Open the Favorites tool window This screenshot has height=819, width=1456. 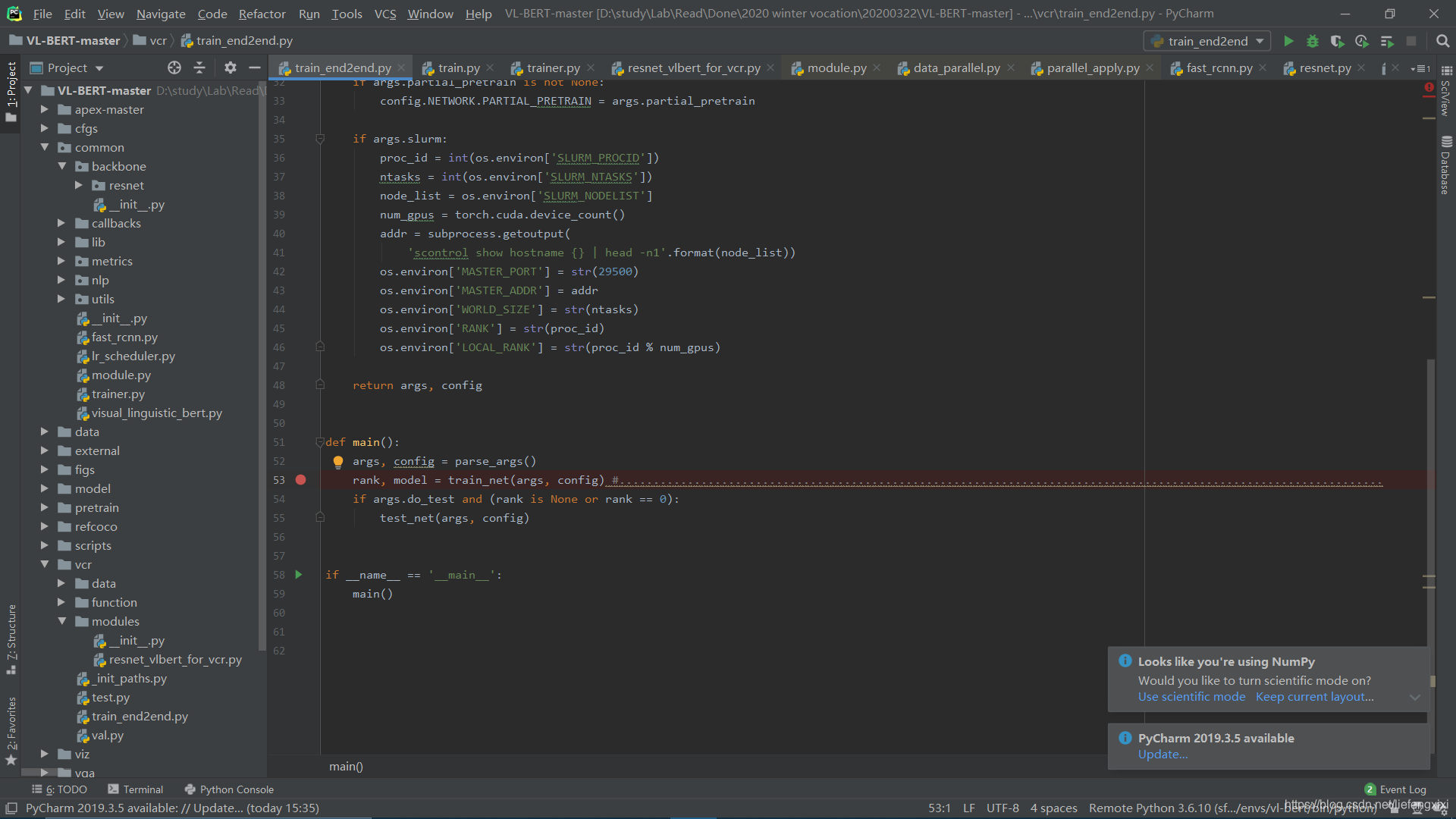pos(11,731)
